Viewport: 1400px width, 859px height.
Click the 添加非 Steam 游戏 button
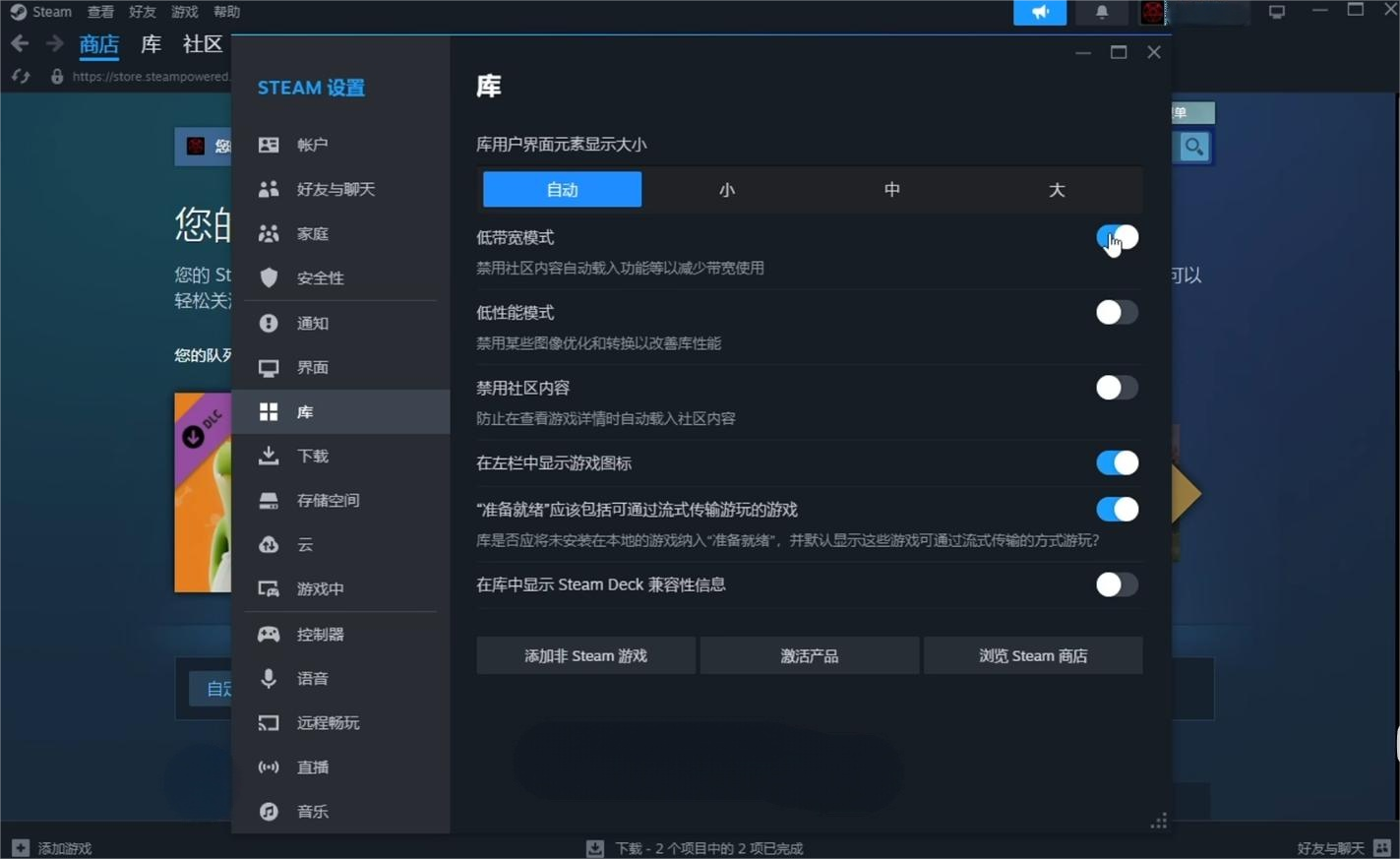(x=585, y=656)
